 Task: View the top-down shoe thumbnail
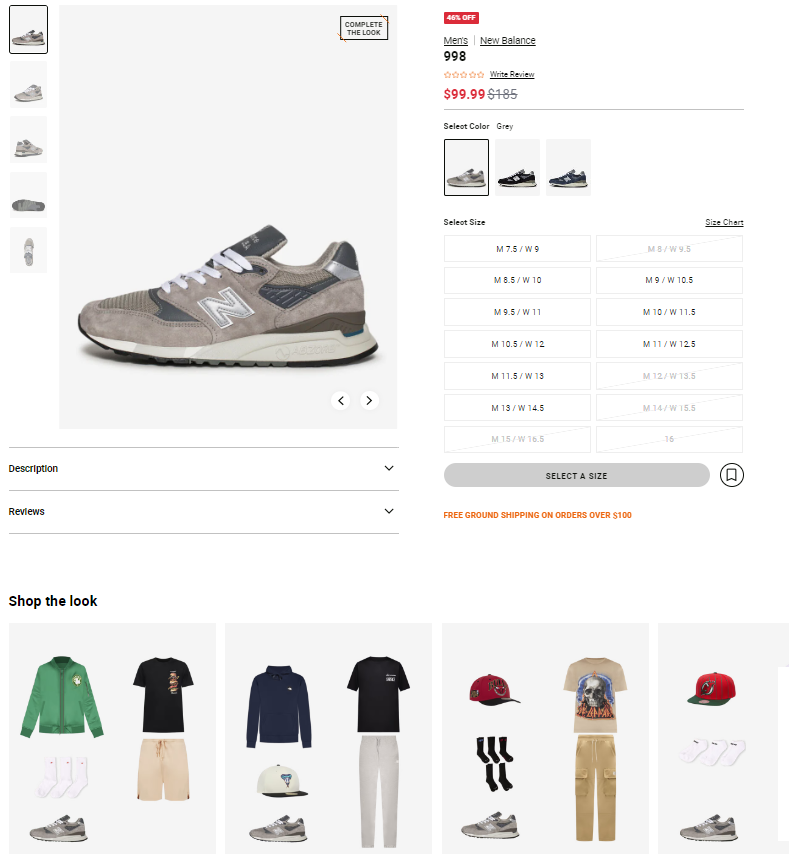click(x=28, y=250)
